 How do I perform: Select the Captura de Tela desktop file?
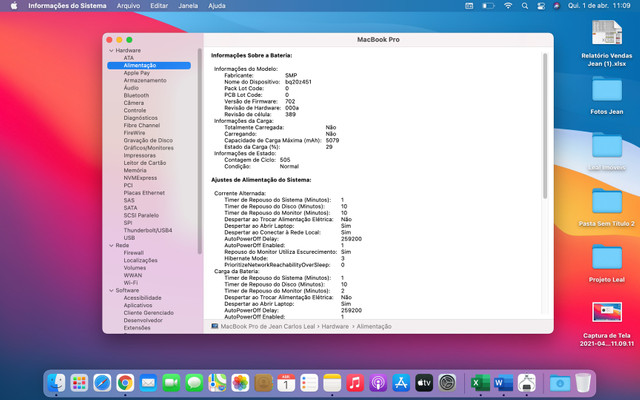point(607,324)
